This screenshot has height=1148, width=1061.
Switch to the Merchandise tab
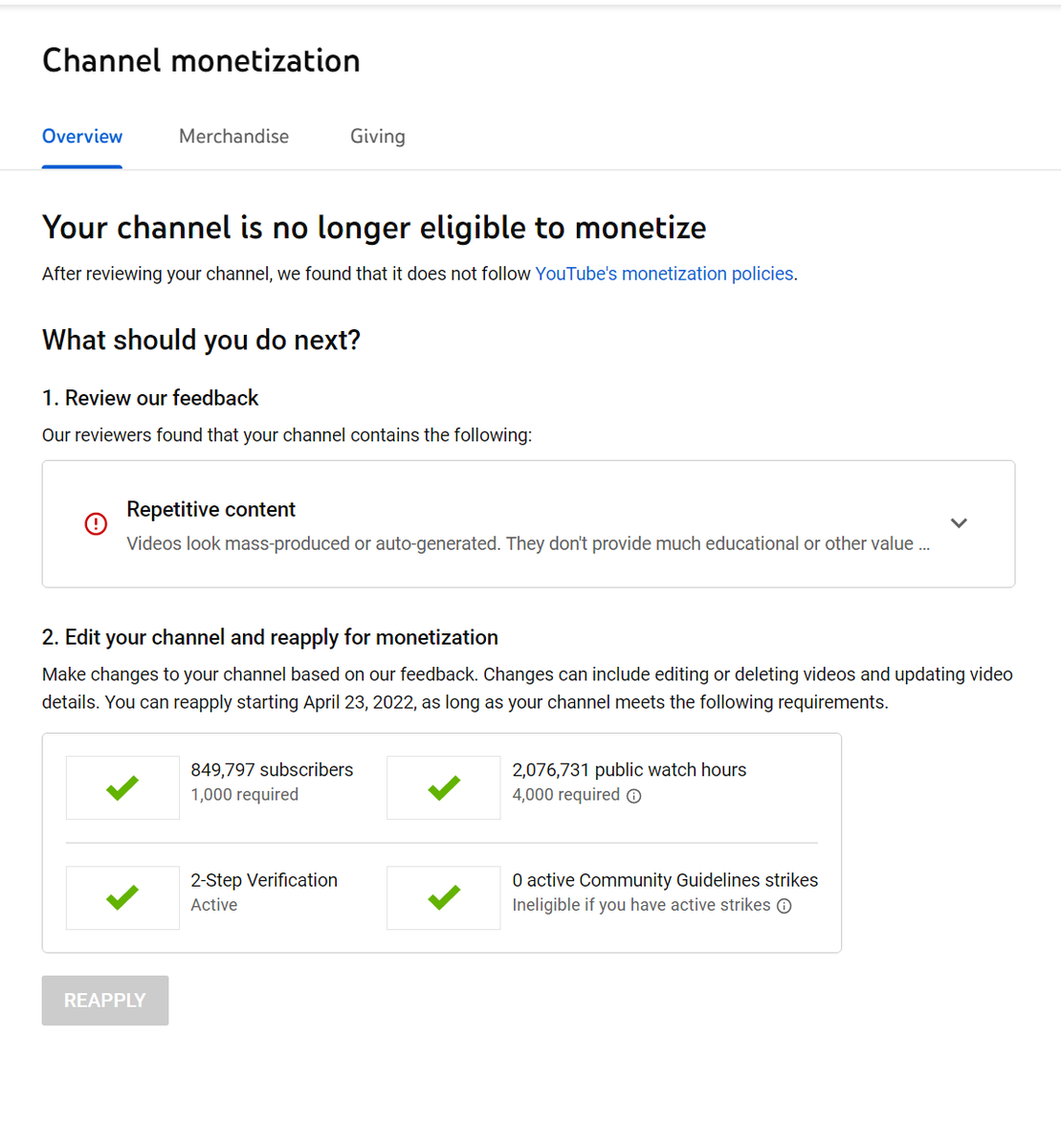233,137
